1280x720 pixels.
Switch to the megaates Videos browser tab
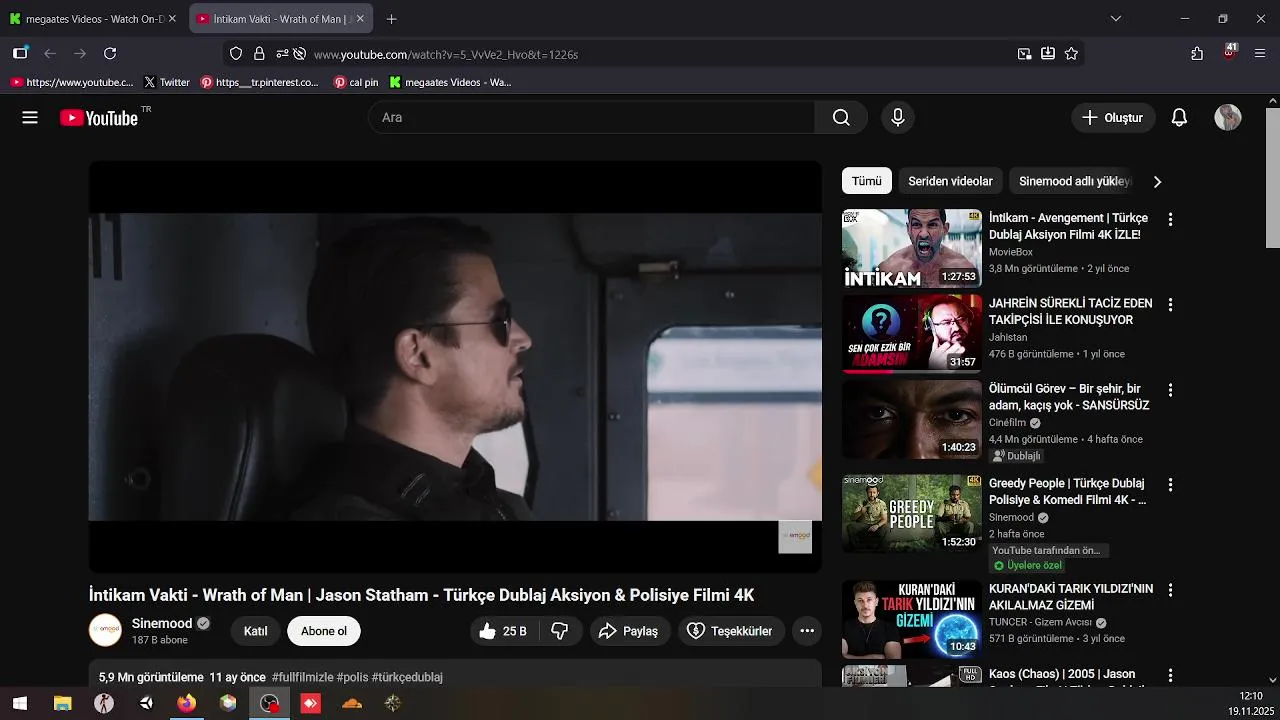(94, 19)
